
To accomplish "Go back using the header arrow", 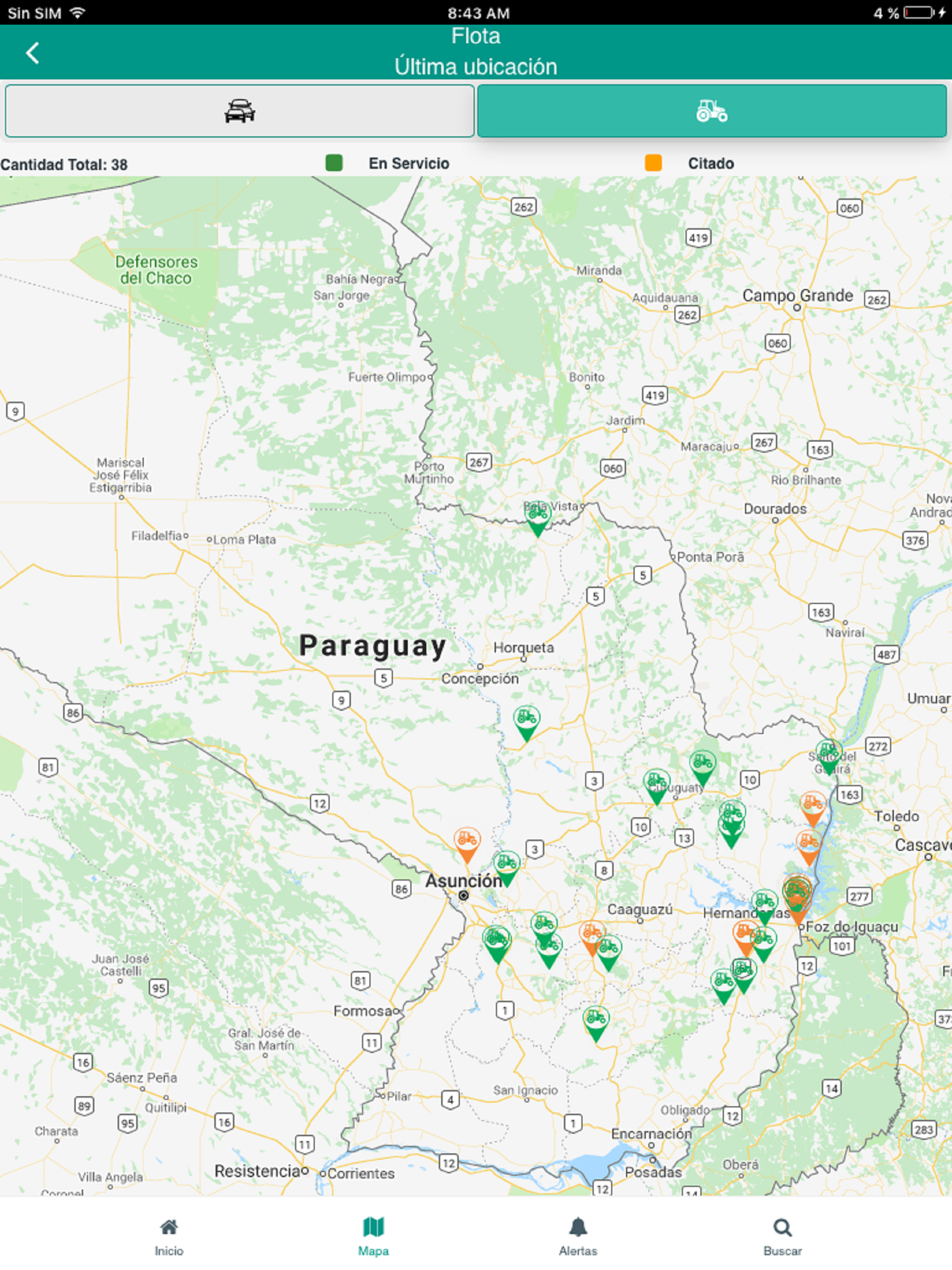I will 33,53.
